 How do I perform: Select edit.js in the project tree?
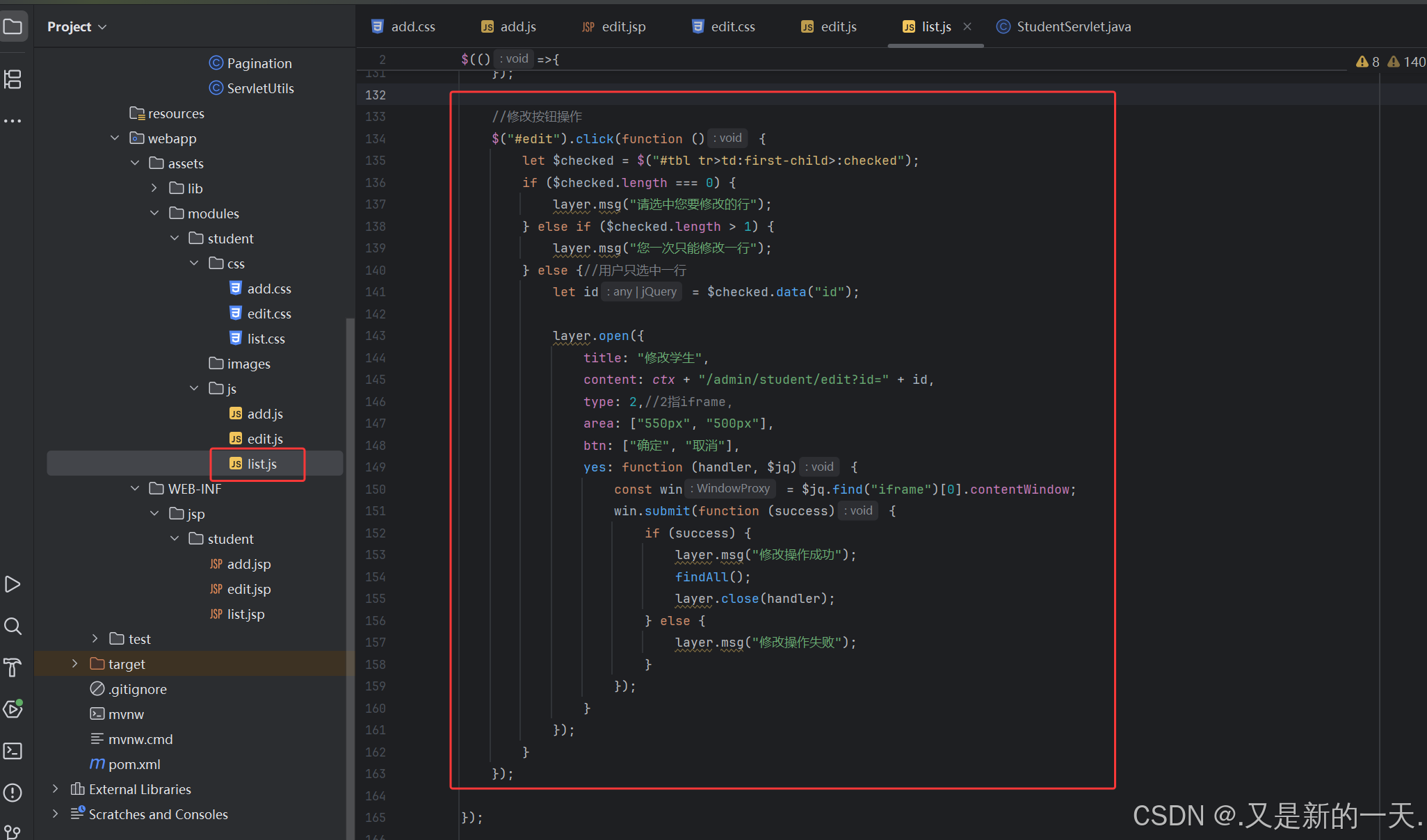tap(256, 439)
